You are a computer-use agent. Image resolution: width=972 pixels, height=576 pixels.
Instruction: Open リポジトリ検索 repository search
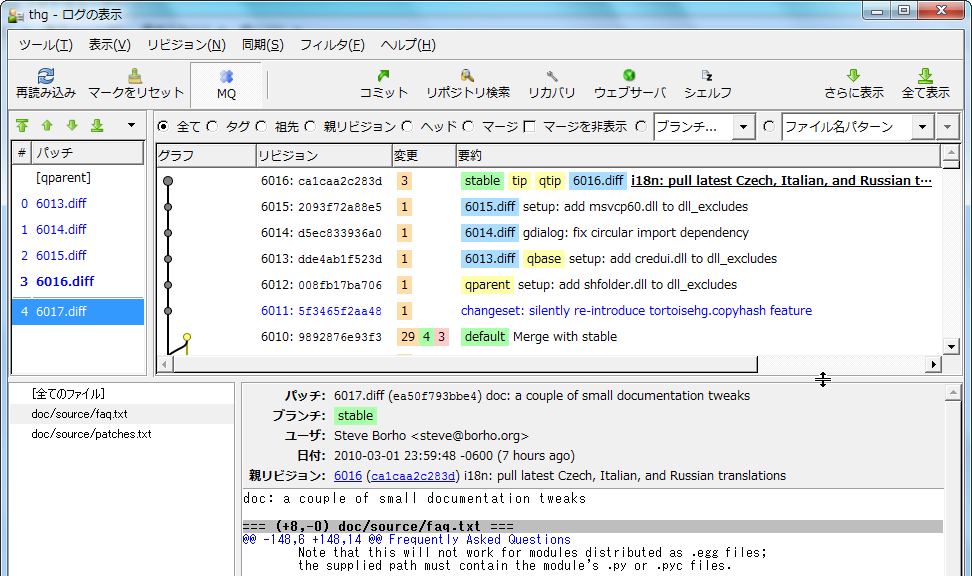point(467,84)
